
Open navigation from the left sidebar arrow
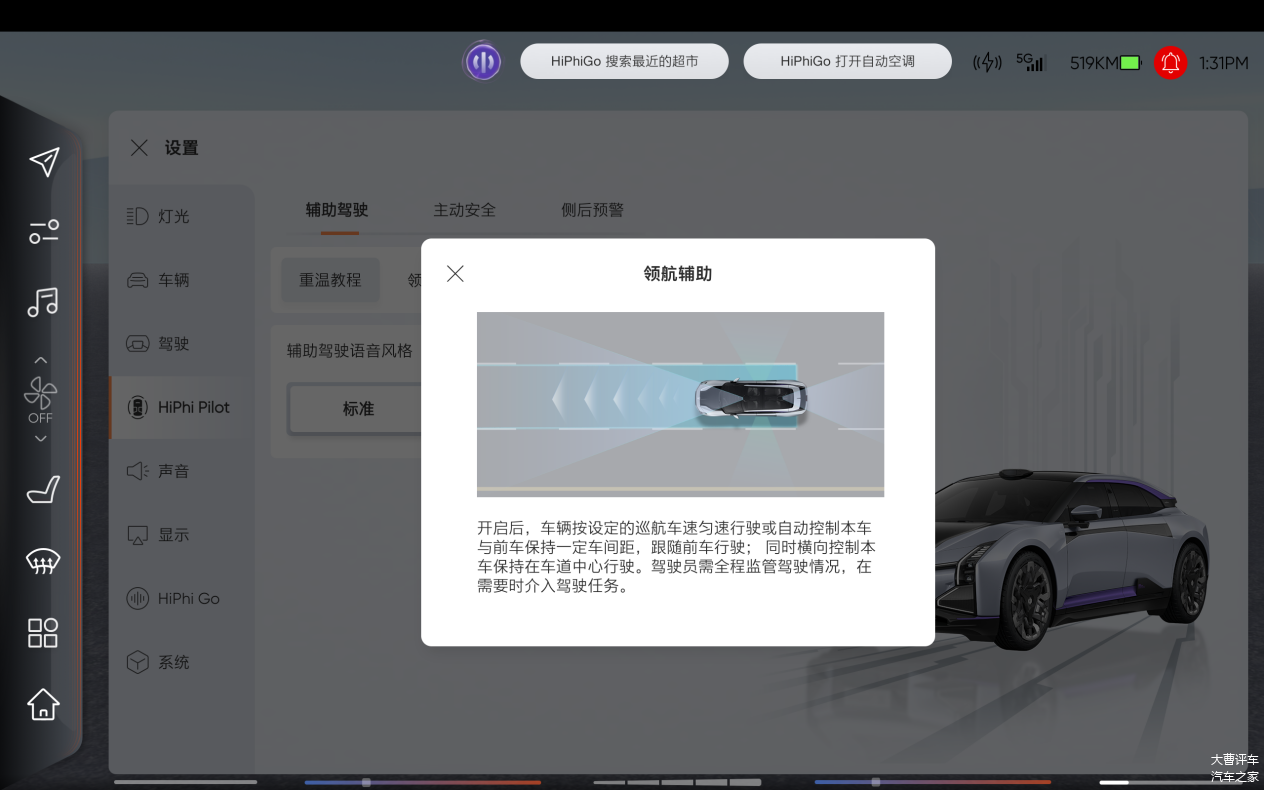[44, 162]
